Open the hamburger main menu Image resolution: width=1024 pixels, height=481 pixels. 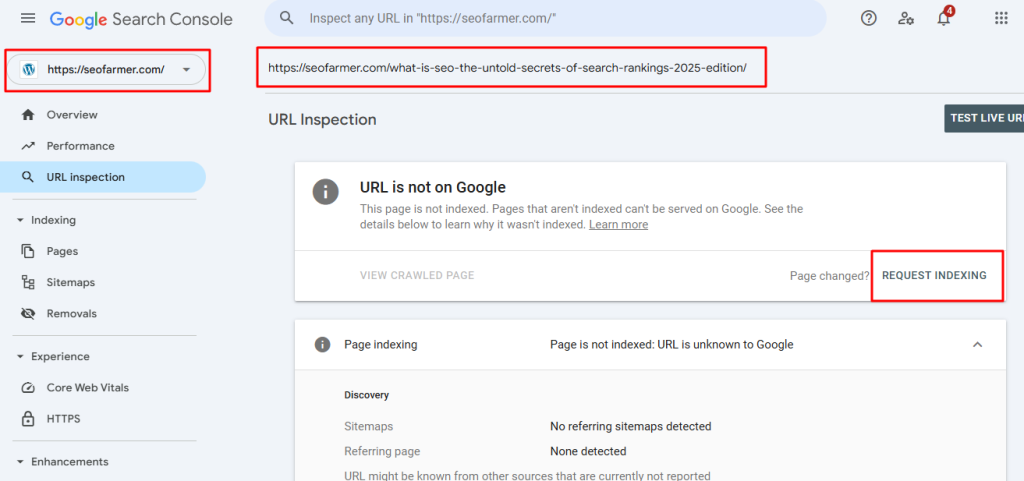tap(28, 18)
